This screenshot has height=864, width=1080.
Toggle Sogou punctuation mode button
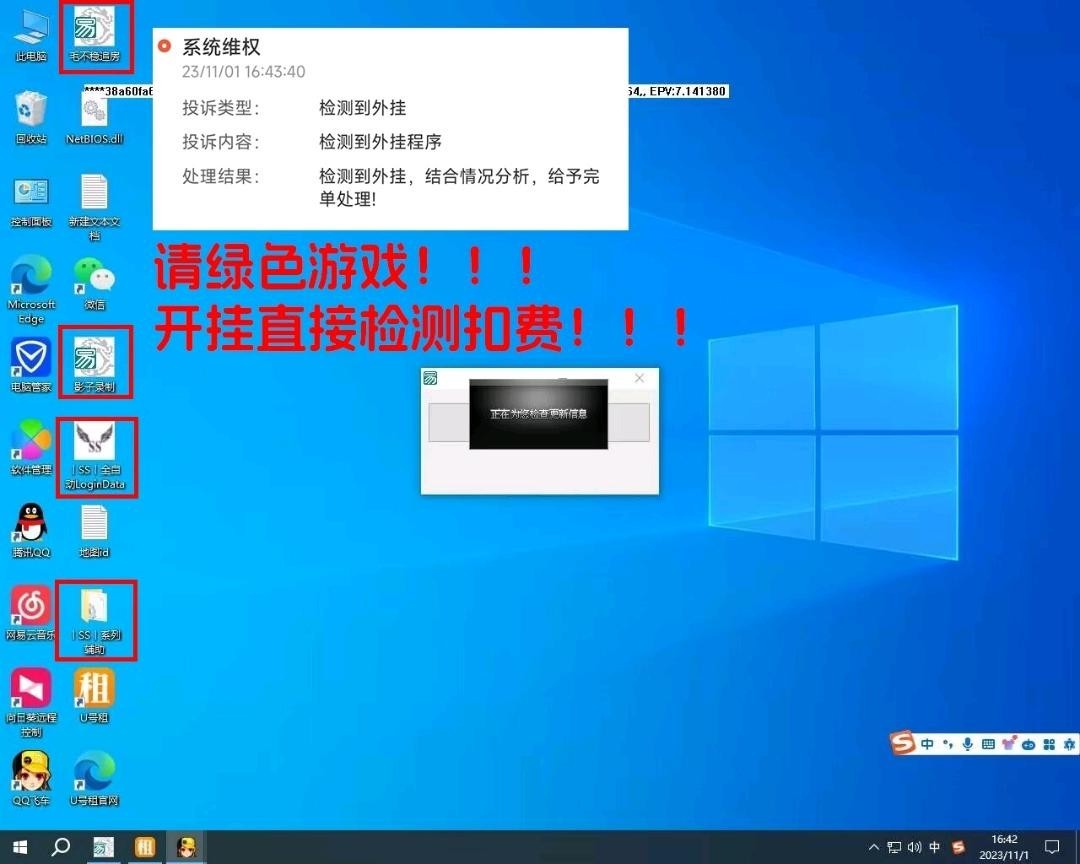click(947, 744)
